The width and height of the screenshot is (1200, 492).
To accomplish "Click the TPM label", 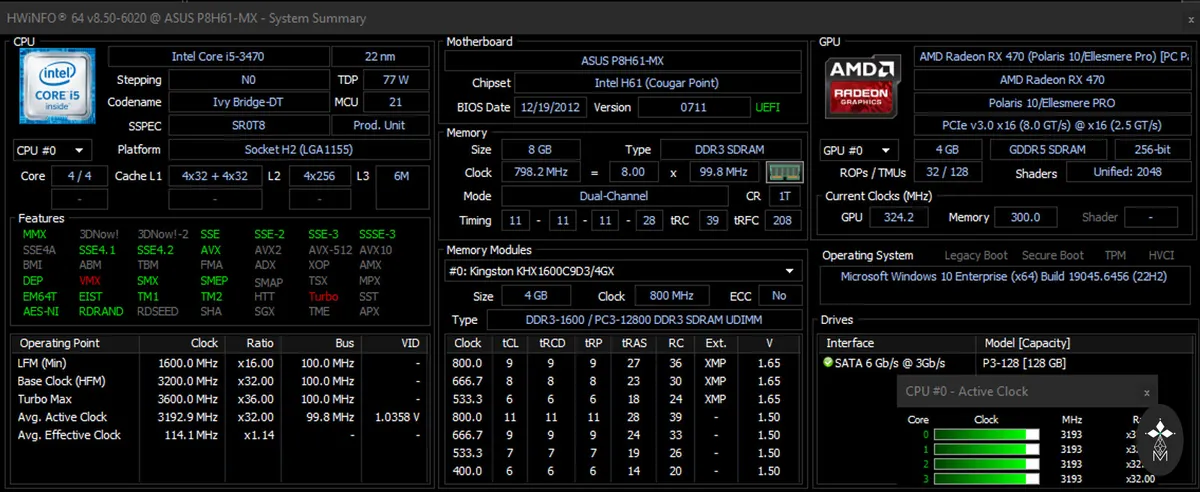I will 1115,256.
